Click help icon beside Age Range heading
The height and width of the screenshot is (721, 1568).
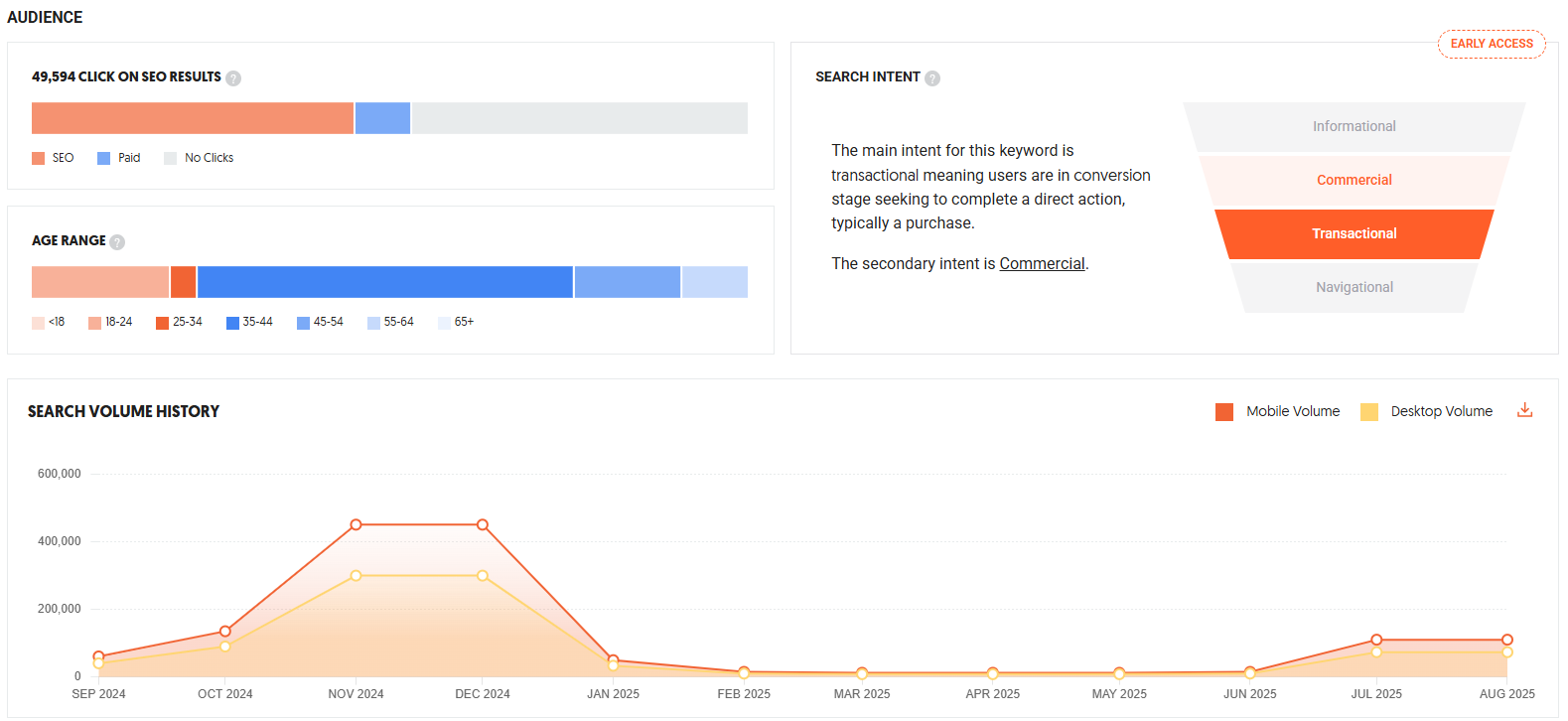click(x=117, y=242)
